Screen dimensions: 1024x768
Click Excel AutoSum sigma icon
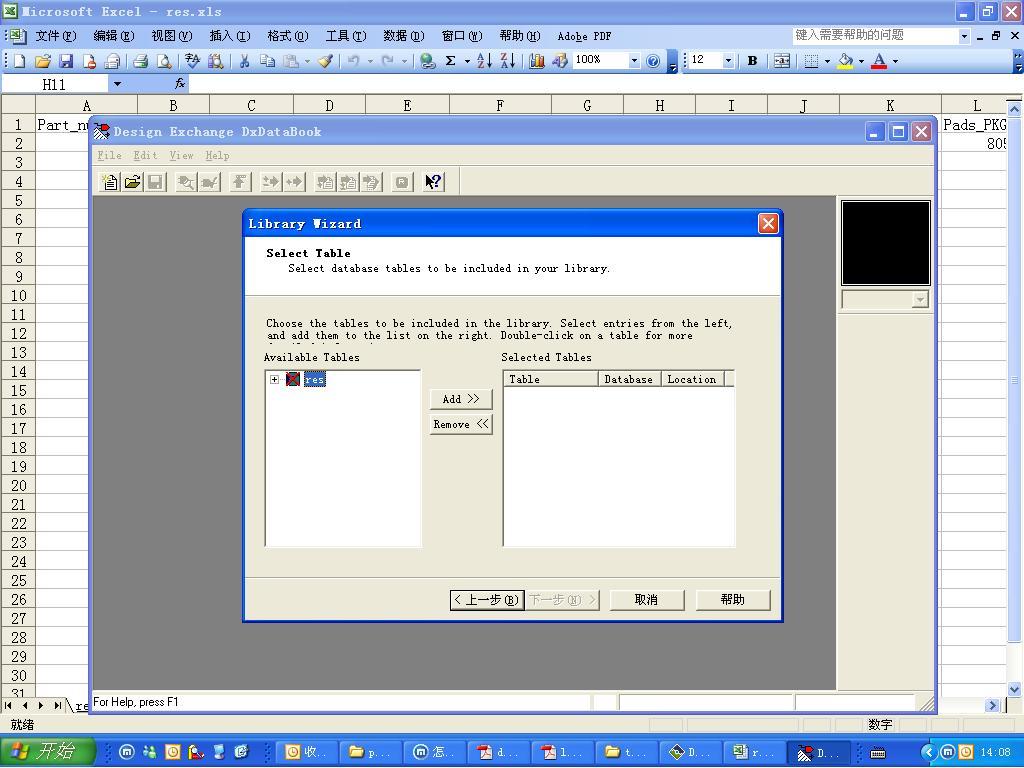(x=450, y=61)
